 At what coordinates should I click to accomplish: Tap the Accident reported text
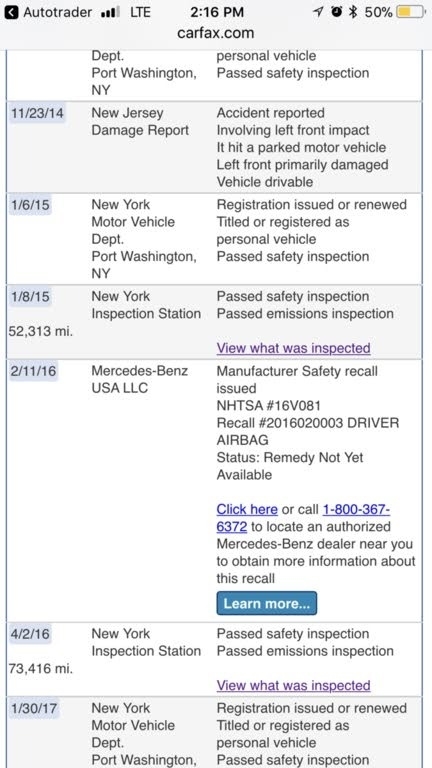[270, 113]
